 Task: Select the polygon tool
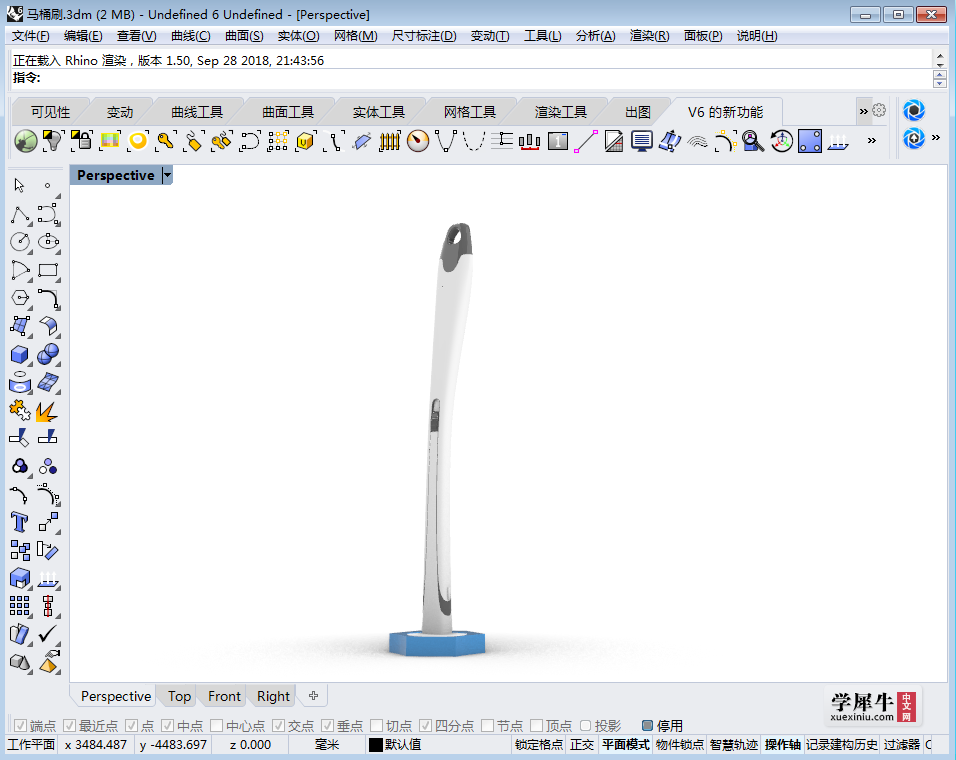click(x=20, y=298)
